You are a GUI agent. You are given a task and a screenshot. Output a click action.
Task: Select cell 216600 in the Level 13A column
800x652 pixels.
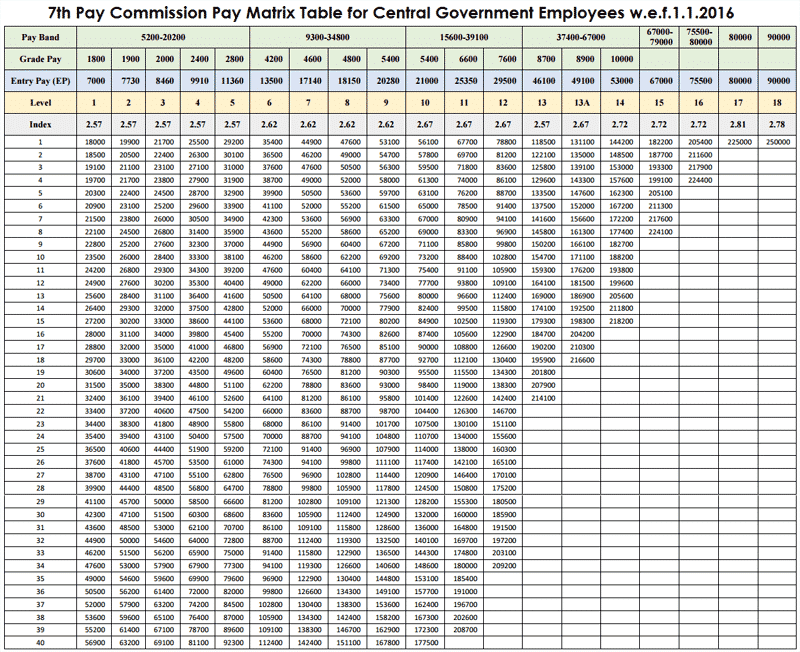582,360
